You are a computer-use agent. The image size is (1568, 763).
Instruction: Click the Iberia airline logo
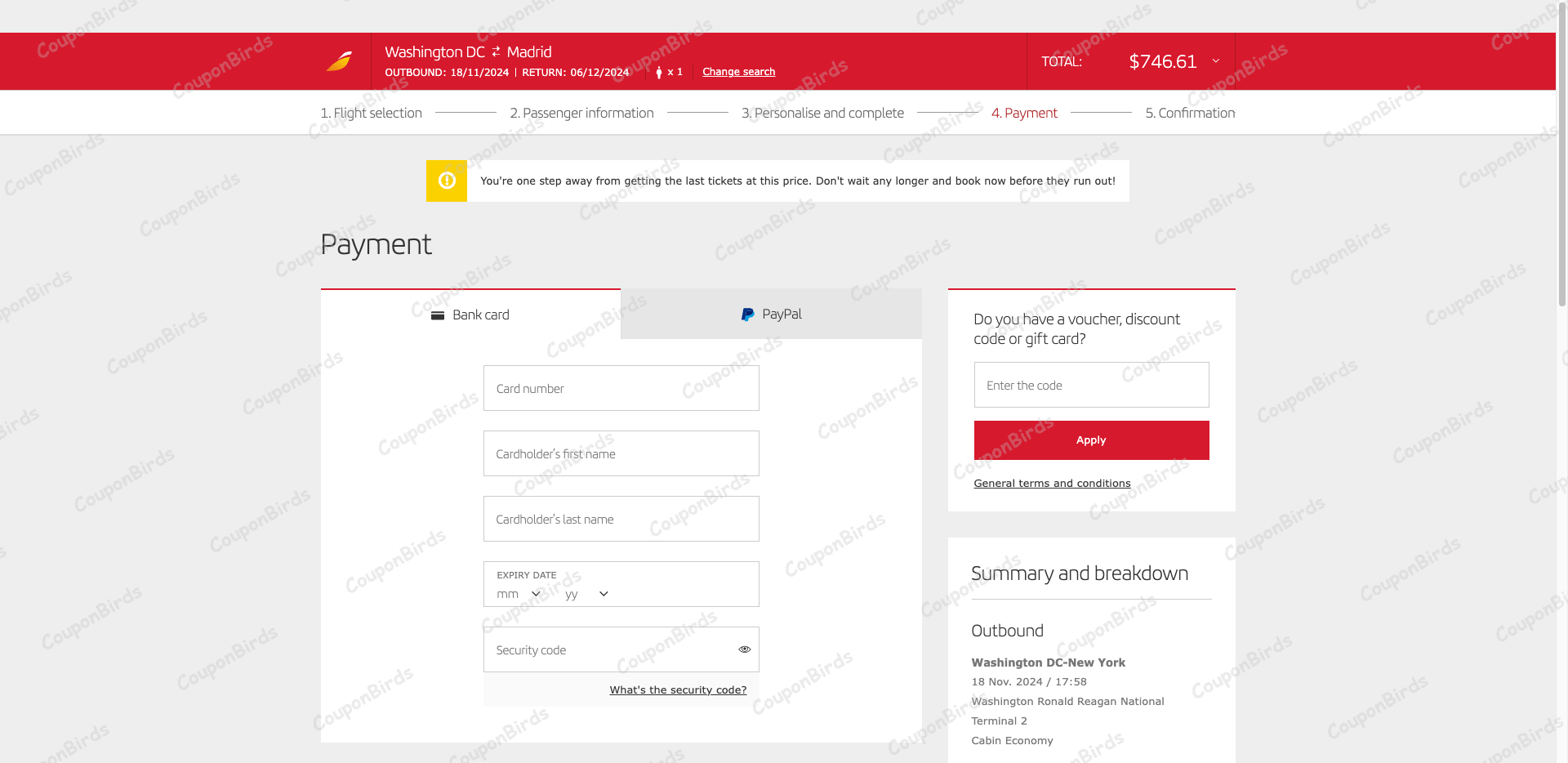tap(339, 61)
